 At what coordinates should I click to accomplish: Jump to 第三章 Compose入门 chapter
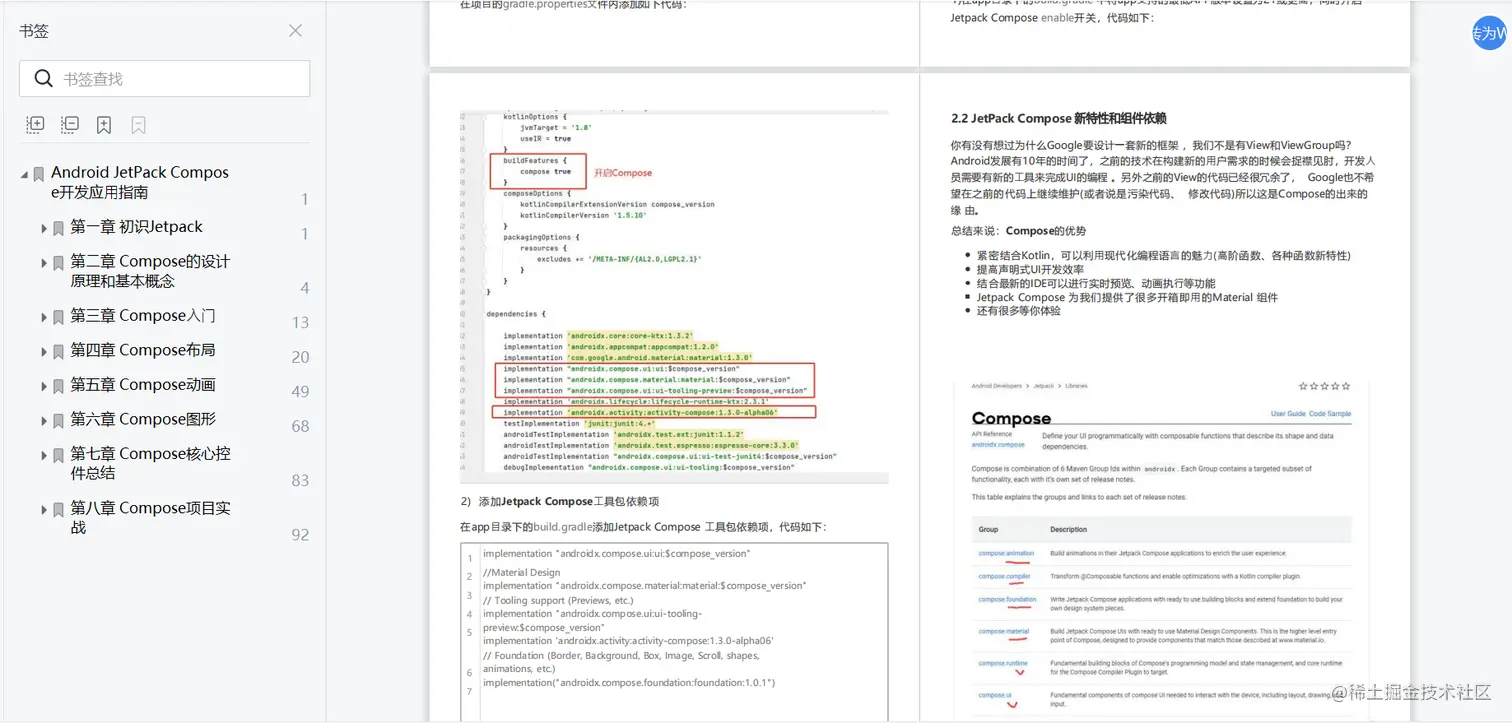(x=142, y=316)
